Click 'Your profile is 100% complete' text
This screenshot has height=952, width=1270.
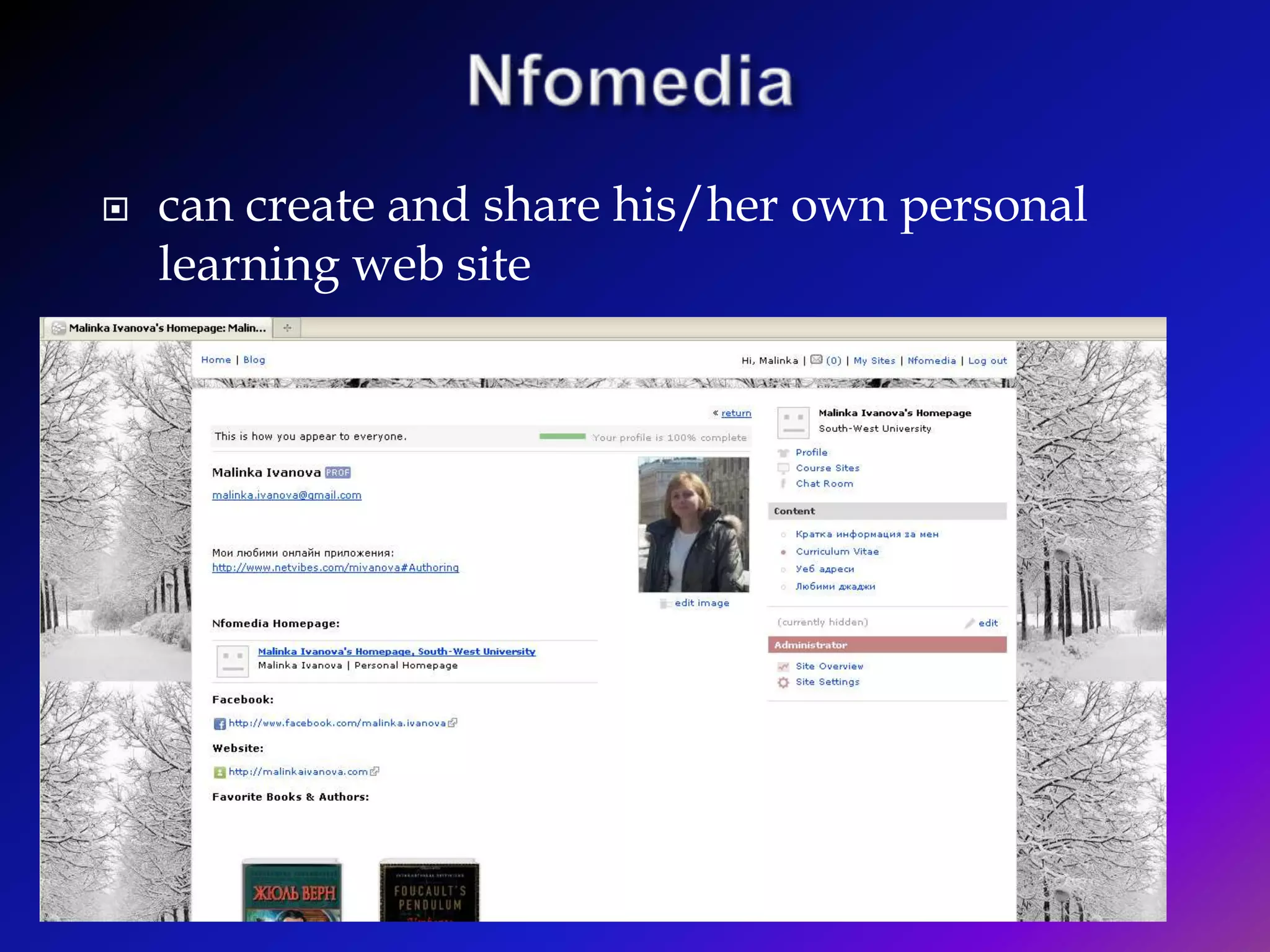pyautogui.click(x=669, y=437)
